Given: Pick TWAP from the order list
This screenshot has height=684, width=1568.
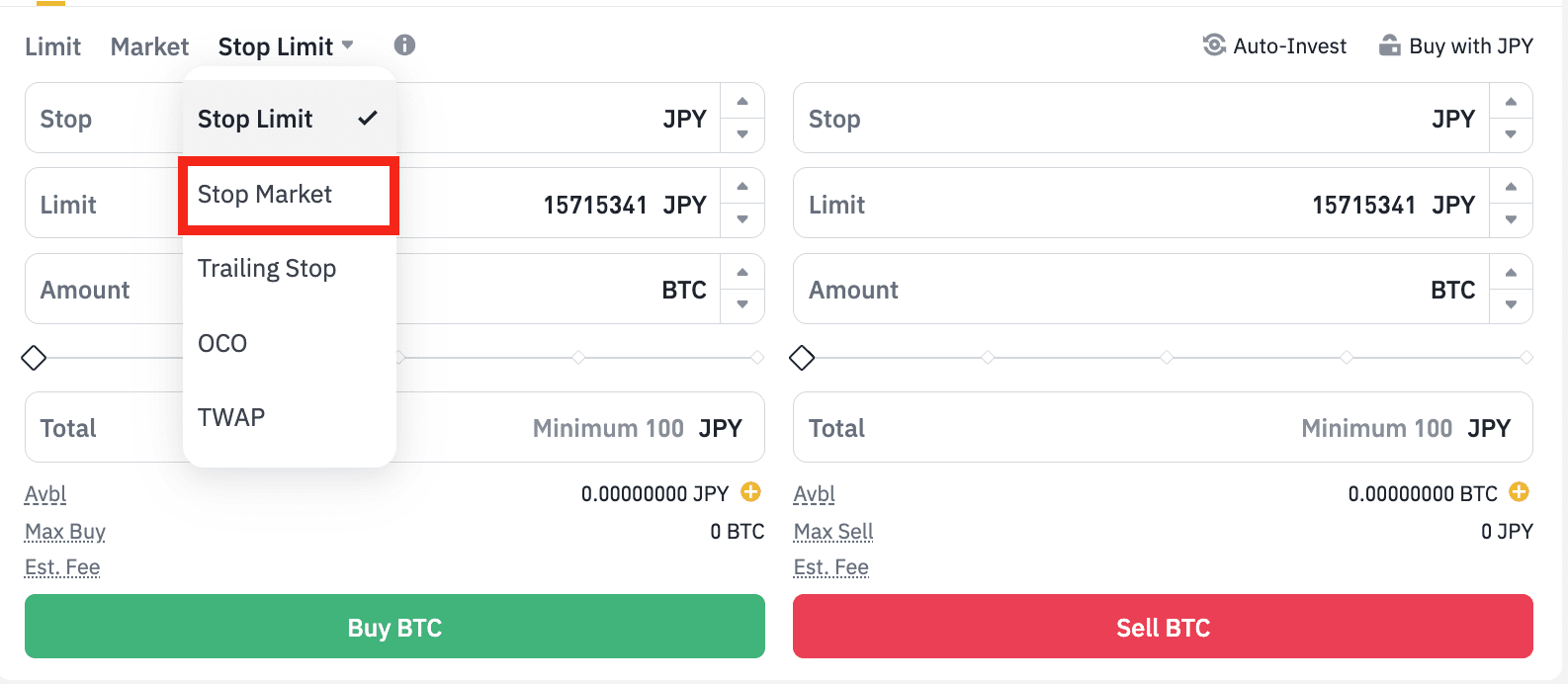Looking at the screenshot, I should pyautogui.click(x=231, y=417).
